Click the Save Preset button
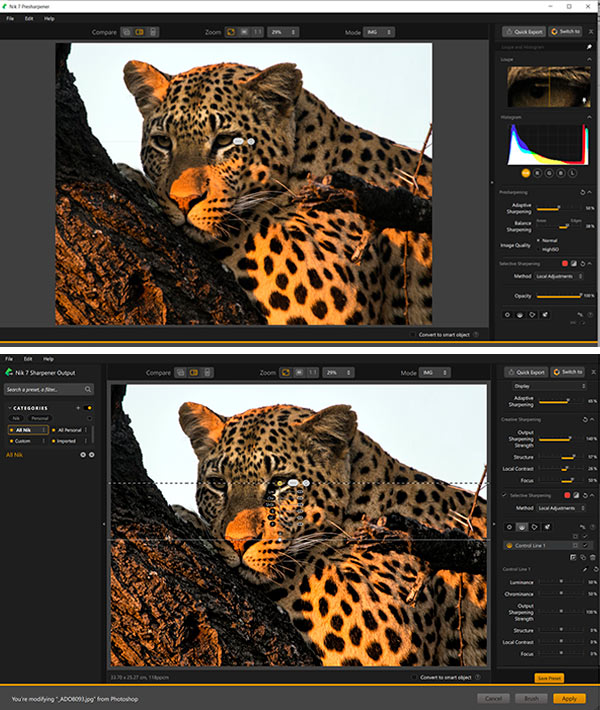 (x=549, y=677)
